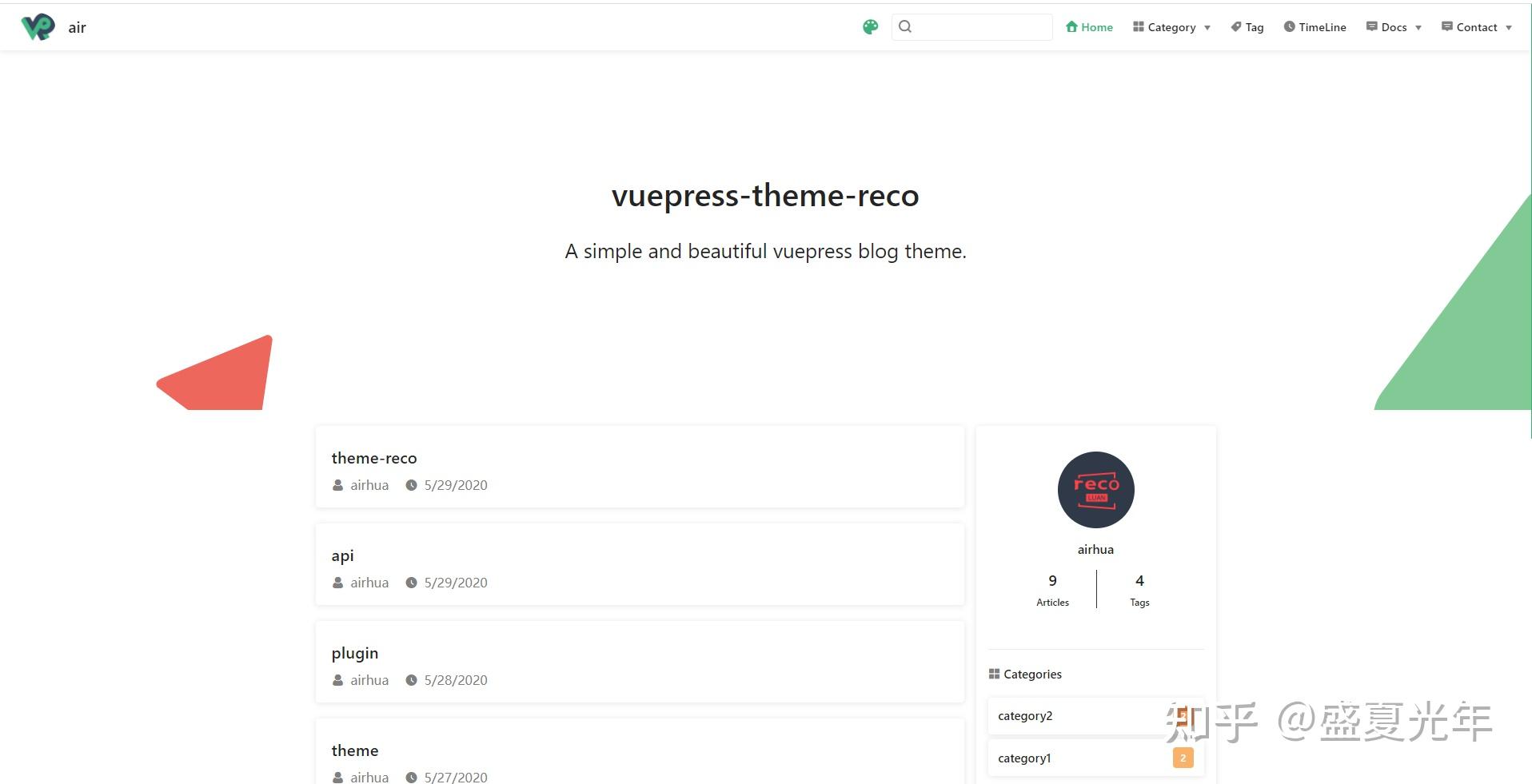Open the theme color palette picker

(869, 26)
